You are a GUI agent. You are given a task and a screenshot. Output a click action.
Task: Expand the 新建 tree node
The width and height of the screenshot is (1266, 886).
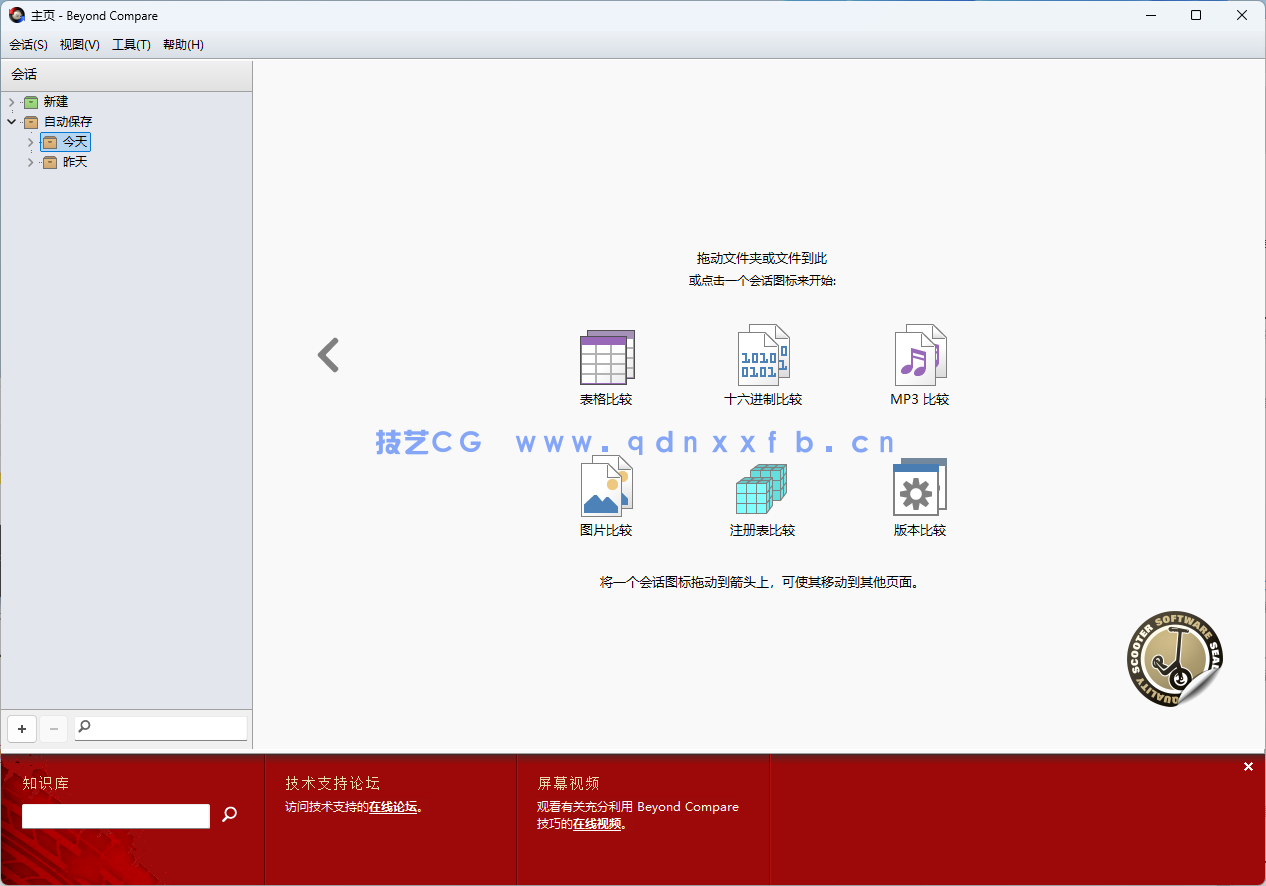click(x=11, y=101)
